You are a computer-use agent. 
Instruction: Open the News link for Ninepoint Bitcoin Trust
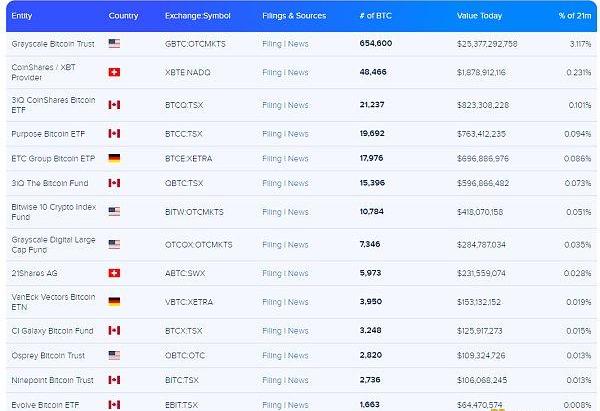click(x=298, y=380)
